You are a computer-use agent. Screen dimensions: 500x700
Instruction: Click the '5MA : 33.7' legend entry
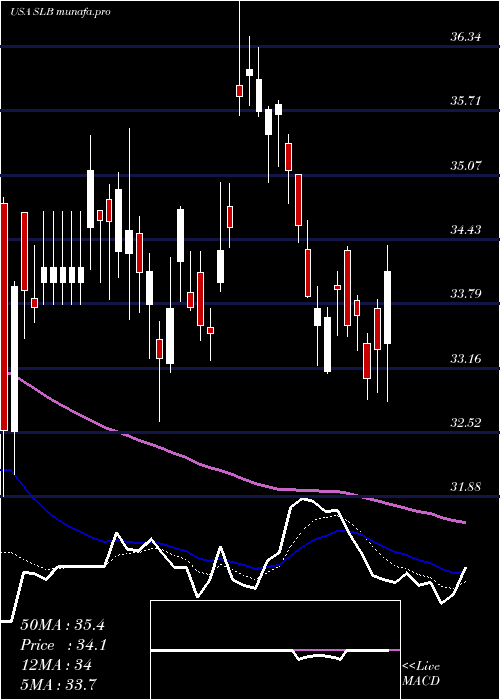59,684
